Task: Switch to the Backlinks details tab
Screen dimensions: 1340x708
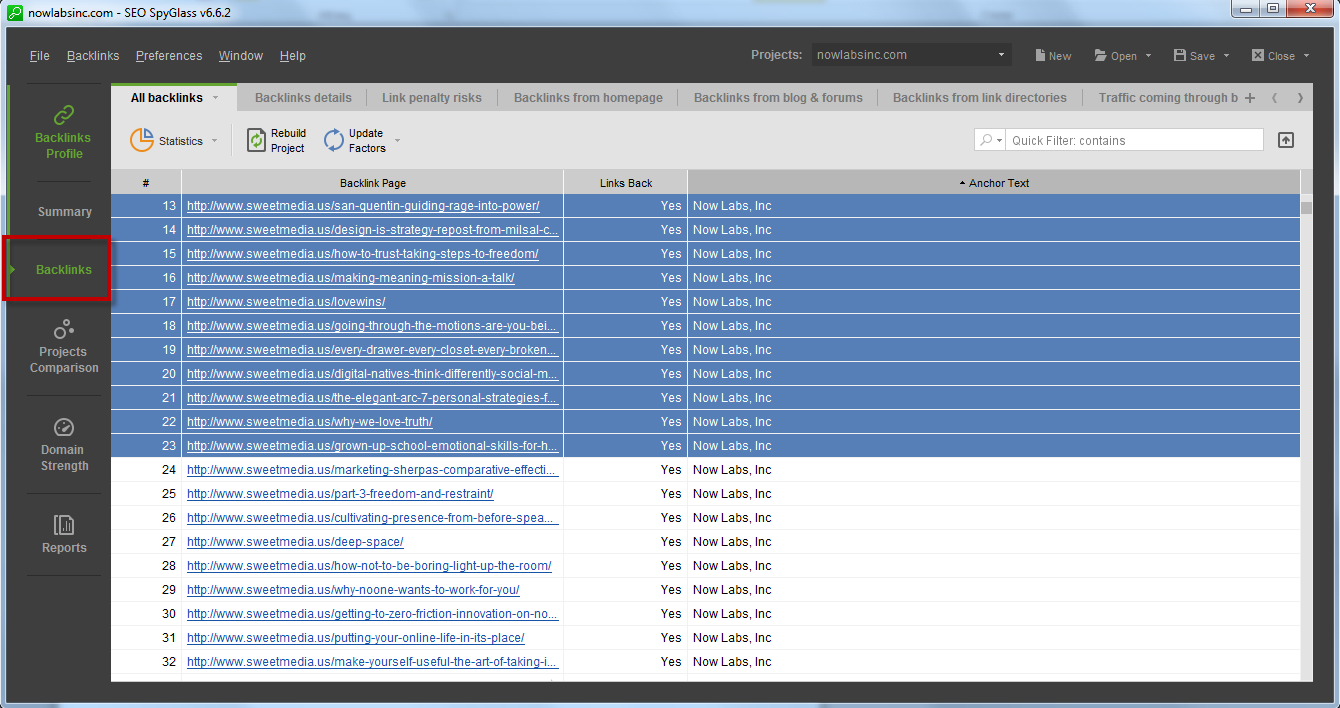Action: point(303,98)
